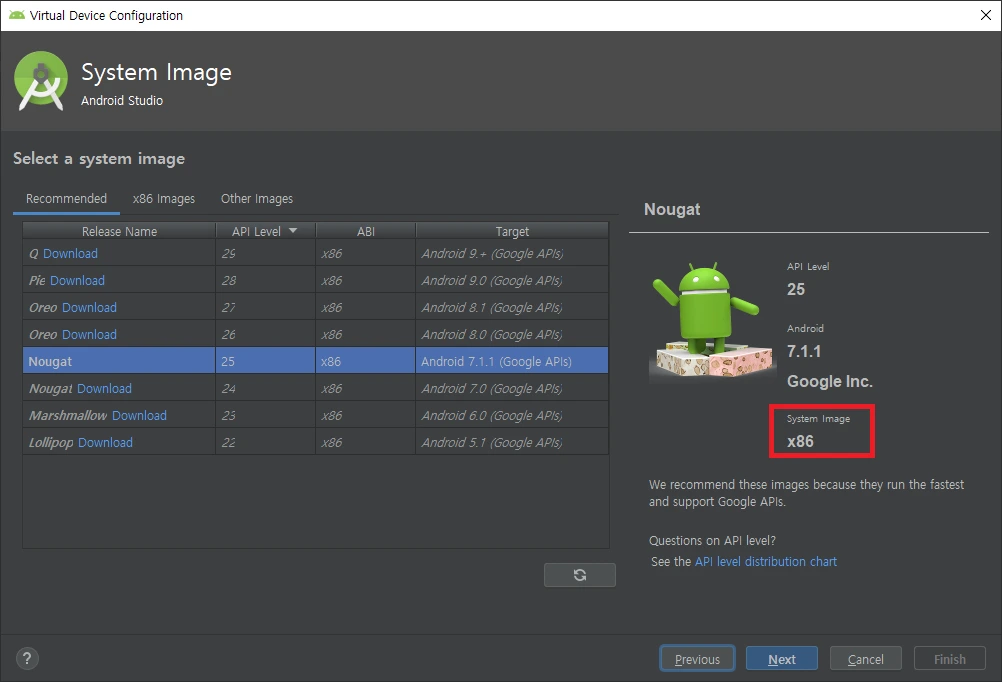The width and height of the screenshot is (1002, 682).
Task: Download Oreo API 26 image
Action: [89, 334]
